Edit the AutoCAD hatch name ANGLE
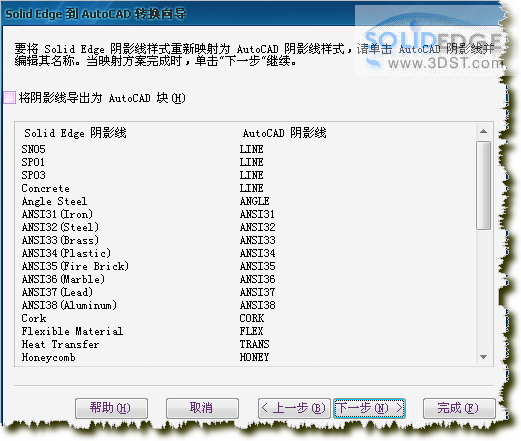The width and height of the screenshot is (521, 441). tap(255, 201)
